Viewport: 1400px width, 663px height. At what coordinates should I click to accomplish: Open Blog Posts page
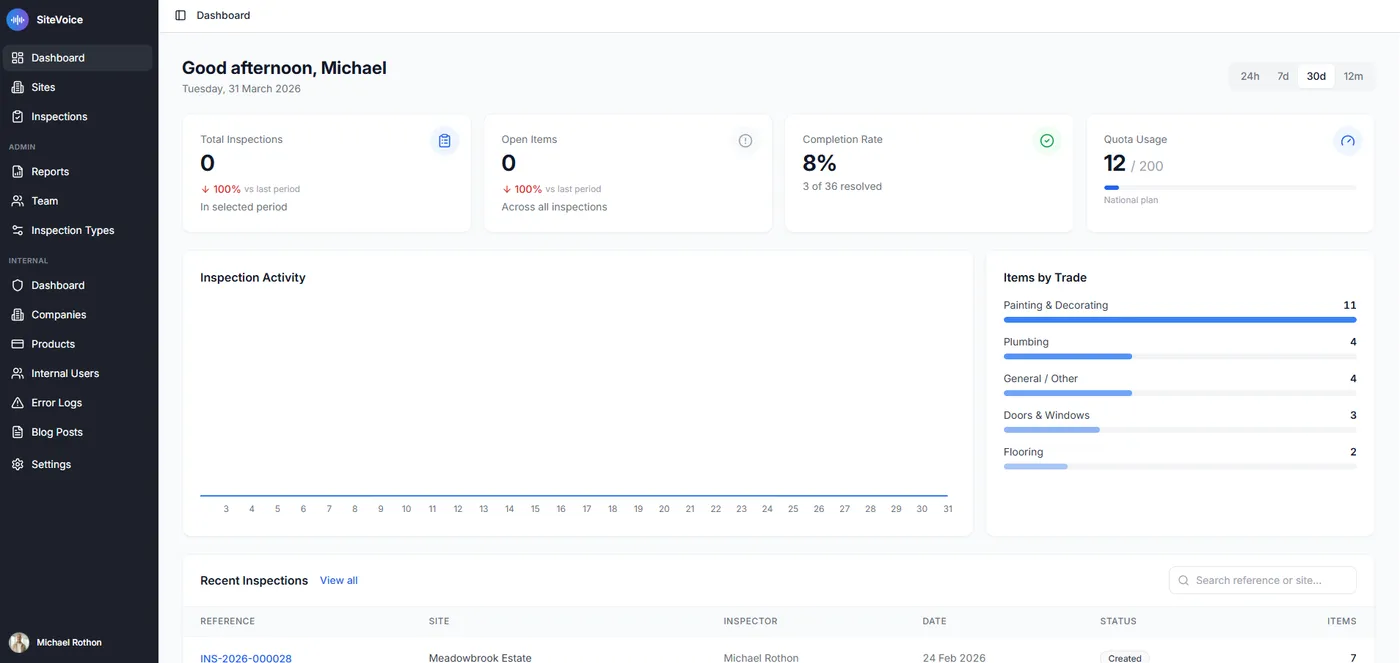click(78, 432)
